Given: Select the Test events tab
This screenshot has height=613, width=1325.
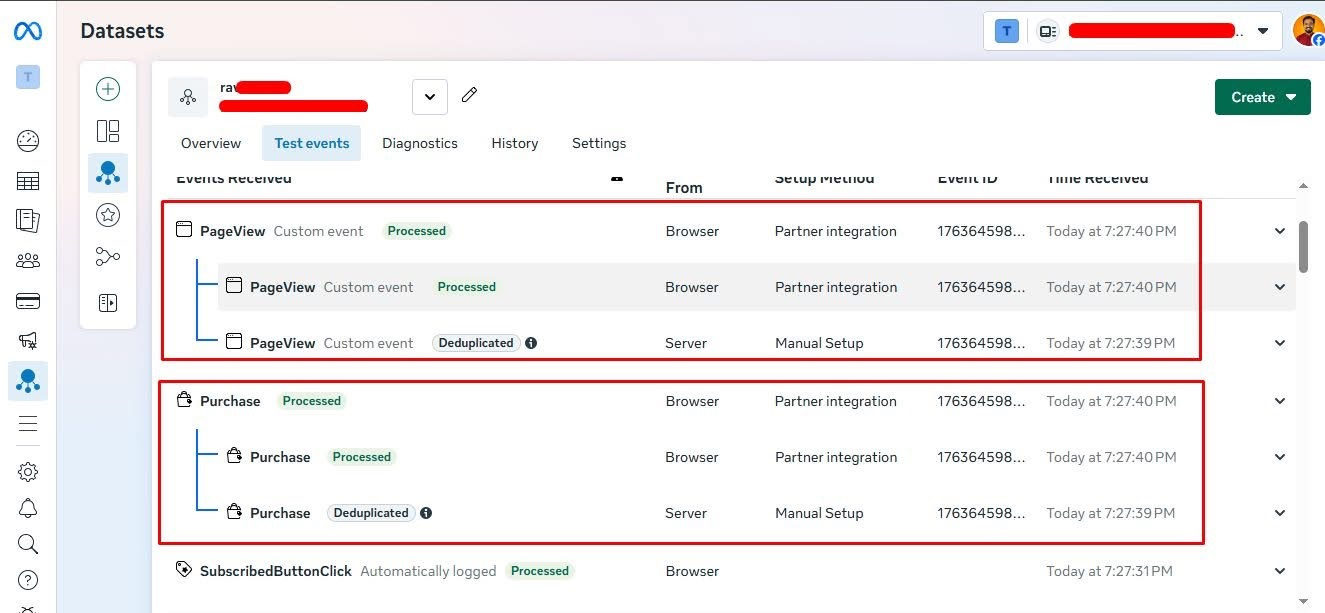Looking at the screenshot, I should pos(312,143).
